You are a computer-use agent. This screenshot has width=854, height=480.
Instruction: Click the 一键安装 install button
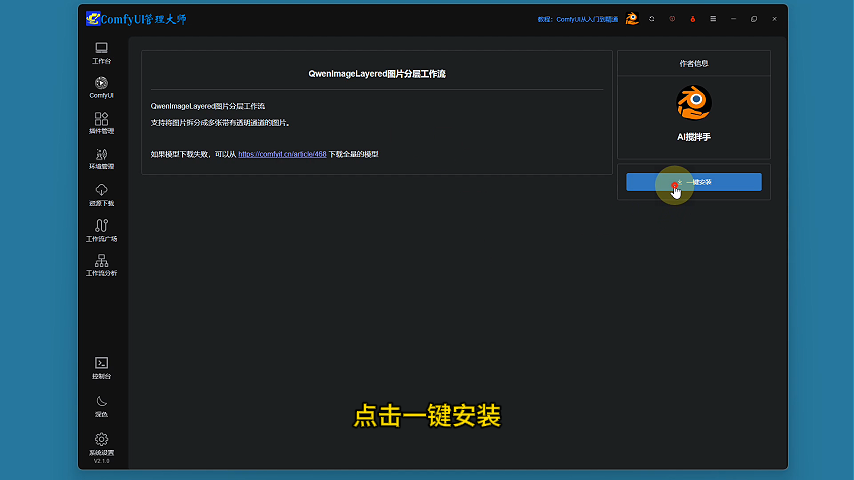694,182
